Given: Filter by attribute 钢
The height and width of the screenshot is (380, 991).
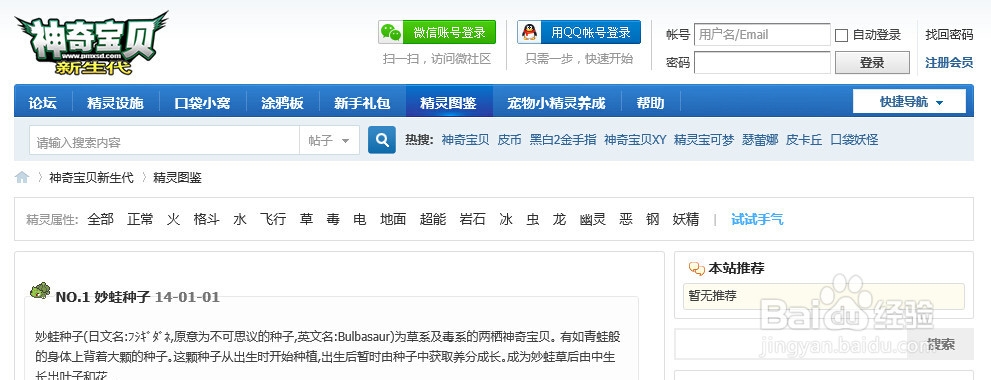Looking at the screenshot, I should pos(653,219).
